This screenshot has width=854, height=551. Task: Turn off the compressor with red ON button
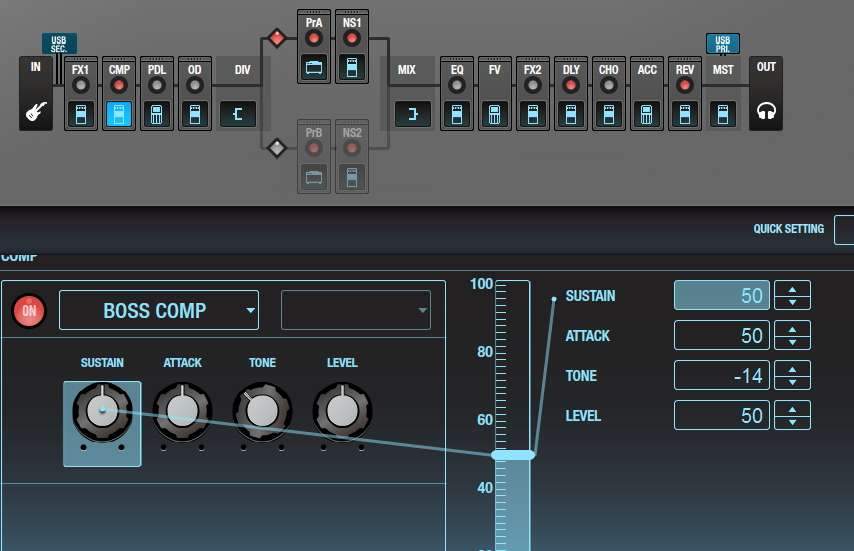pos(29,311)
